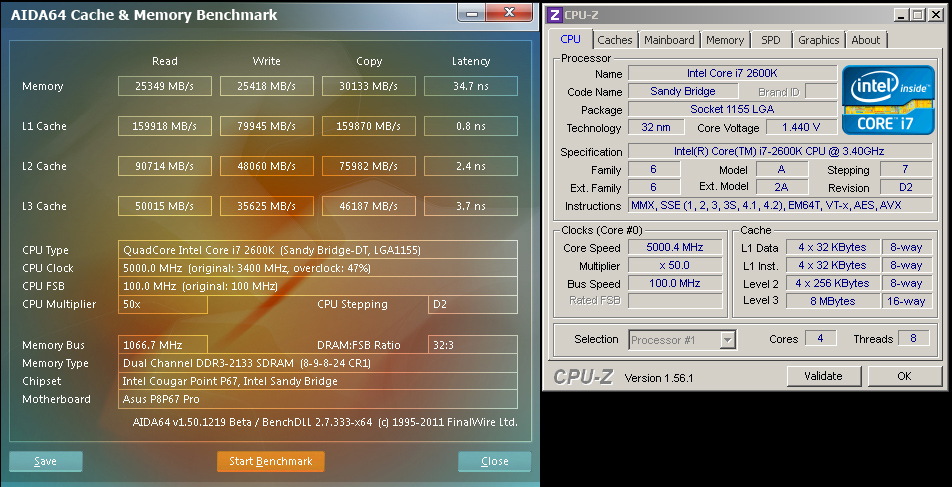Open the Memory tab in CPU-Z
This screenshot has width=952, height=487.
pos(725,40)
